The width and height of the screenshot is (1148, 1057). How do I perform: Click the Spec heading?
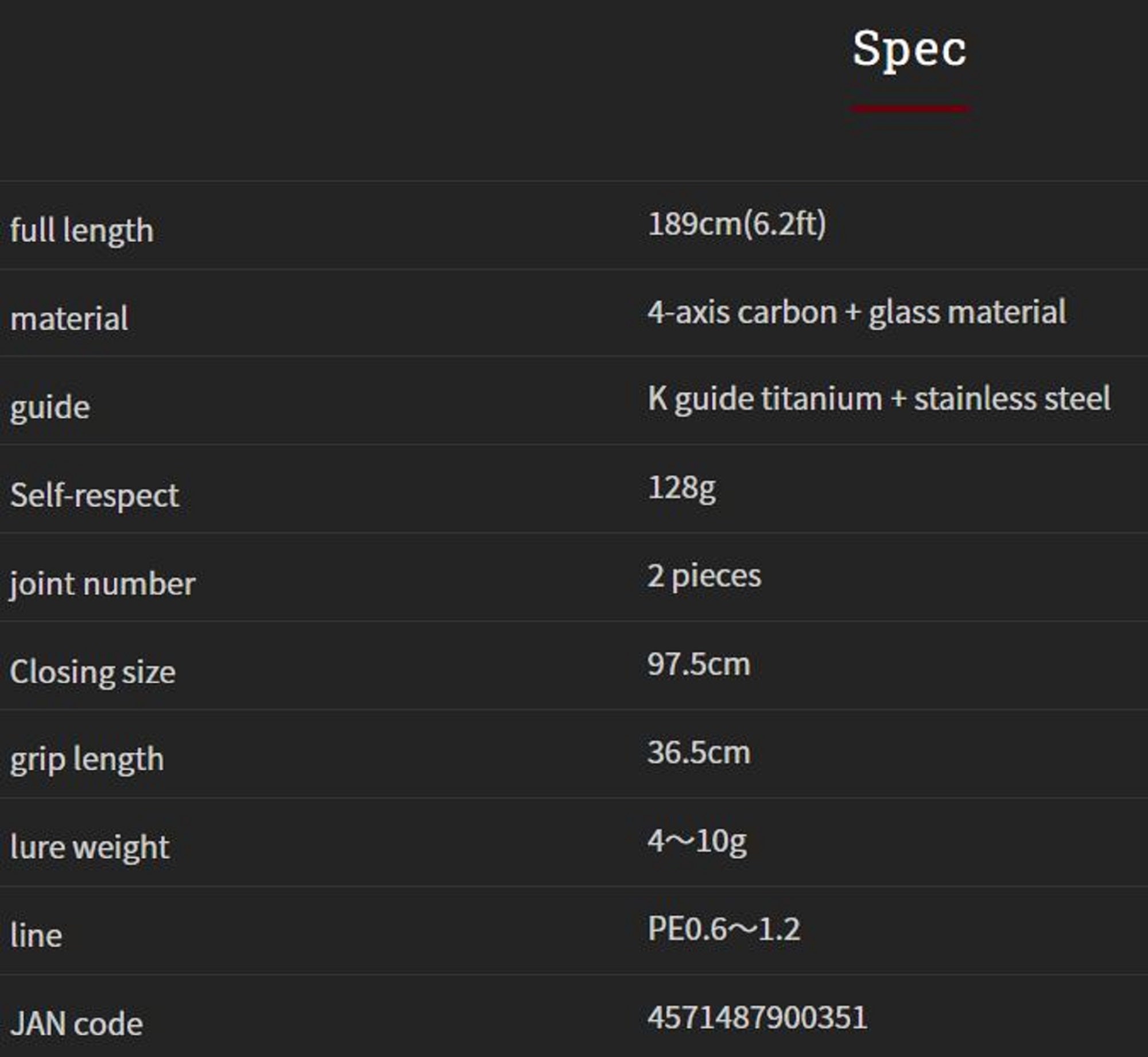[909, 49]
